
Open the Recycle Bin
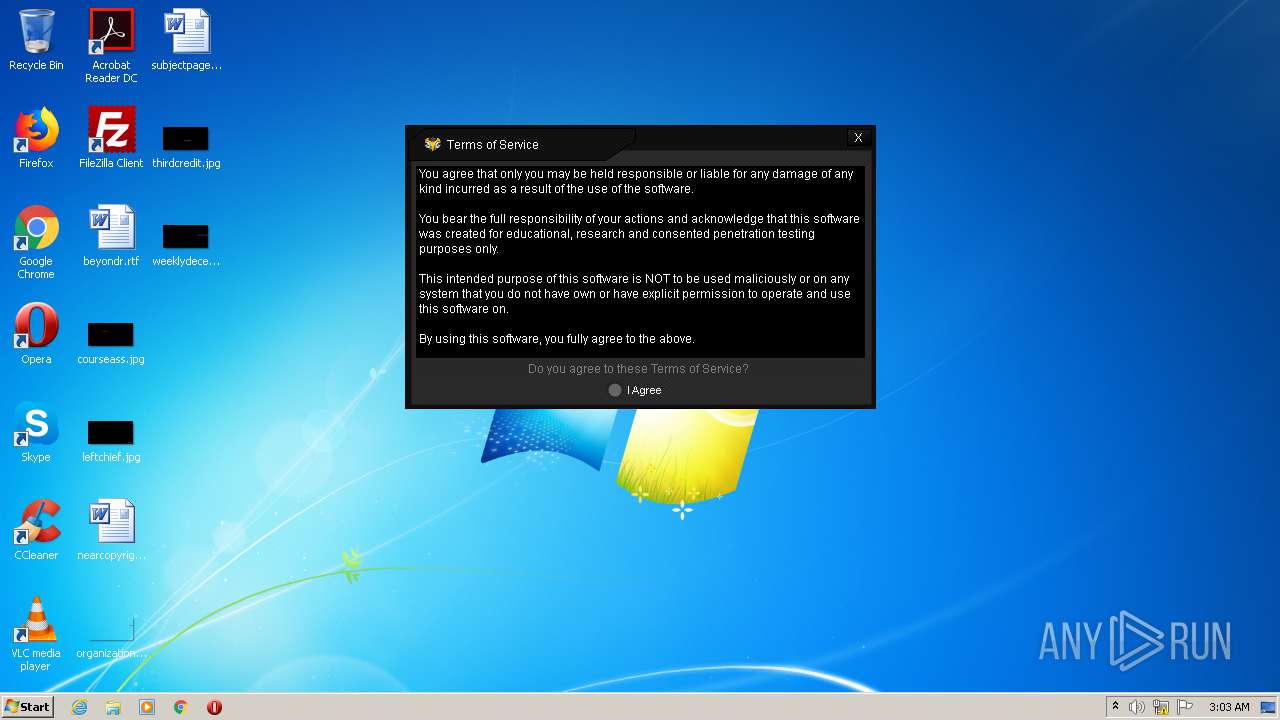click(x=36, y=40)
